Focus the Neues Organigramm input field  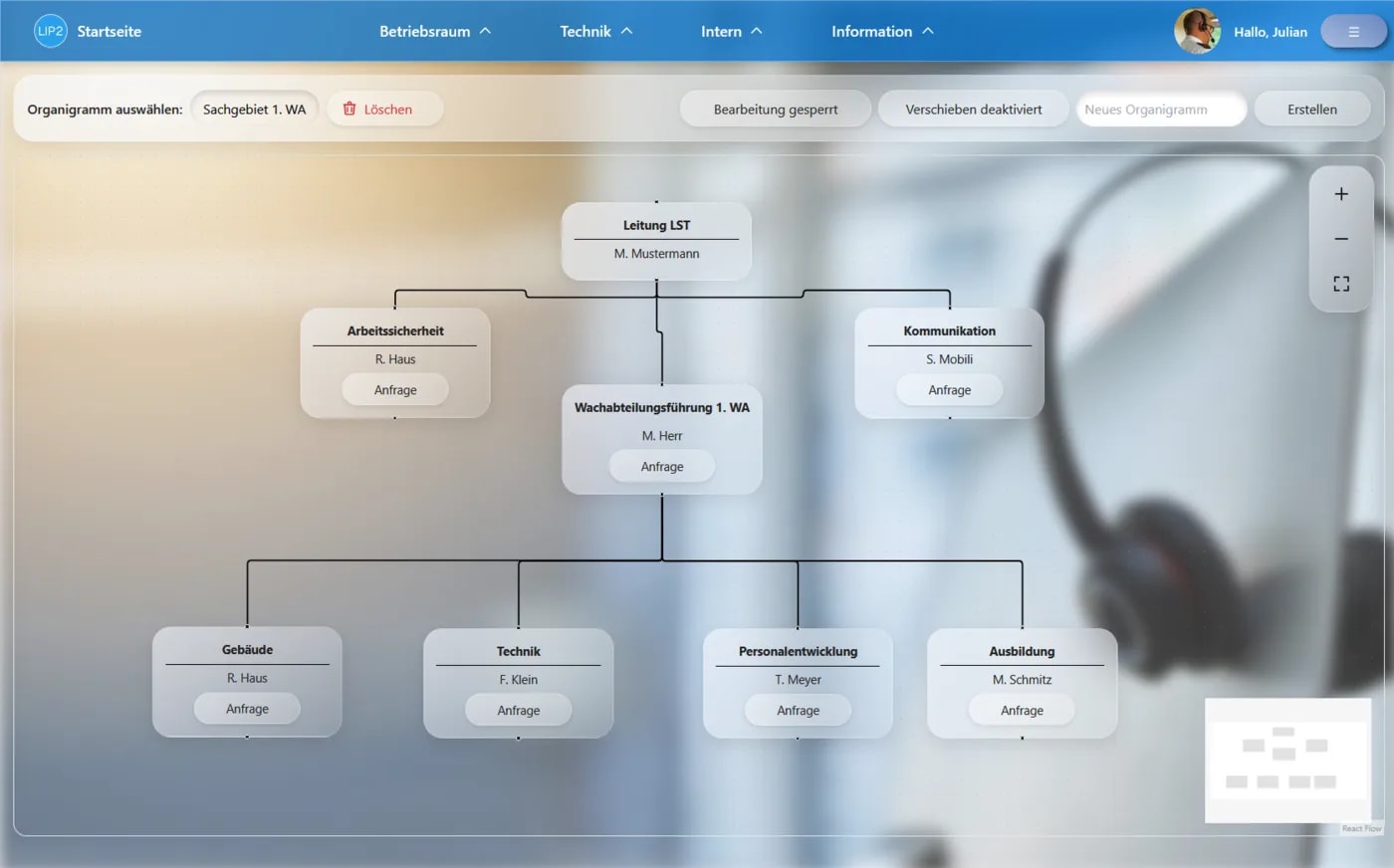point(1161,109)
